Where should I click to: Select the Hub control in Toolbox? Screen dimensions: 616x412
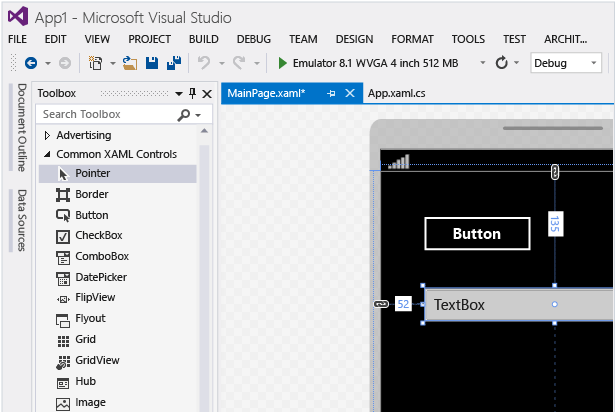(117, 381)
